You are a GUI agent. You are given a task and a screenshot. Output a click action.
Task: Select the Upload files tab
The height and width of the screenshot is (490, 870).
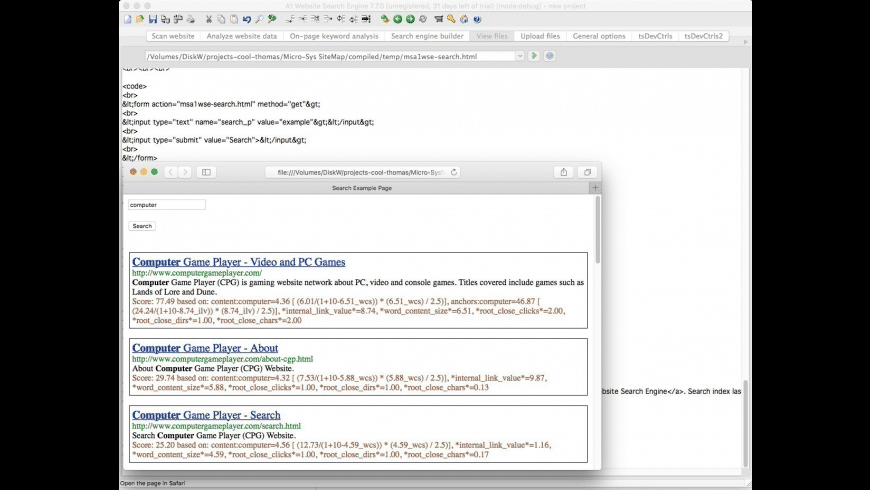click(x=540, y=36)
